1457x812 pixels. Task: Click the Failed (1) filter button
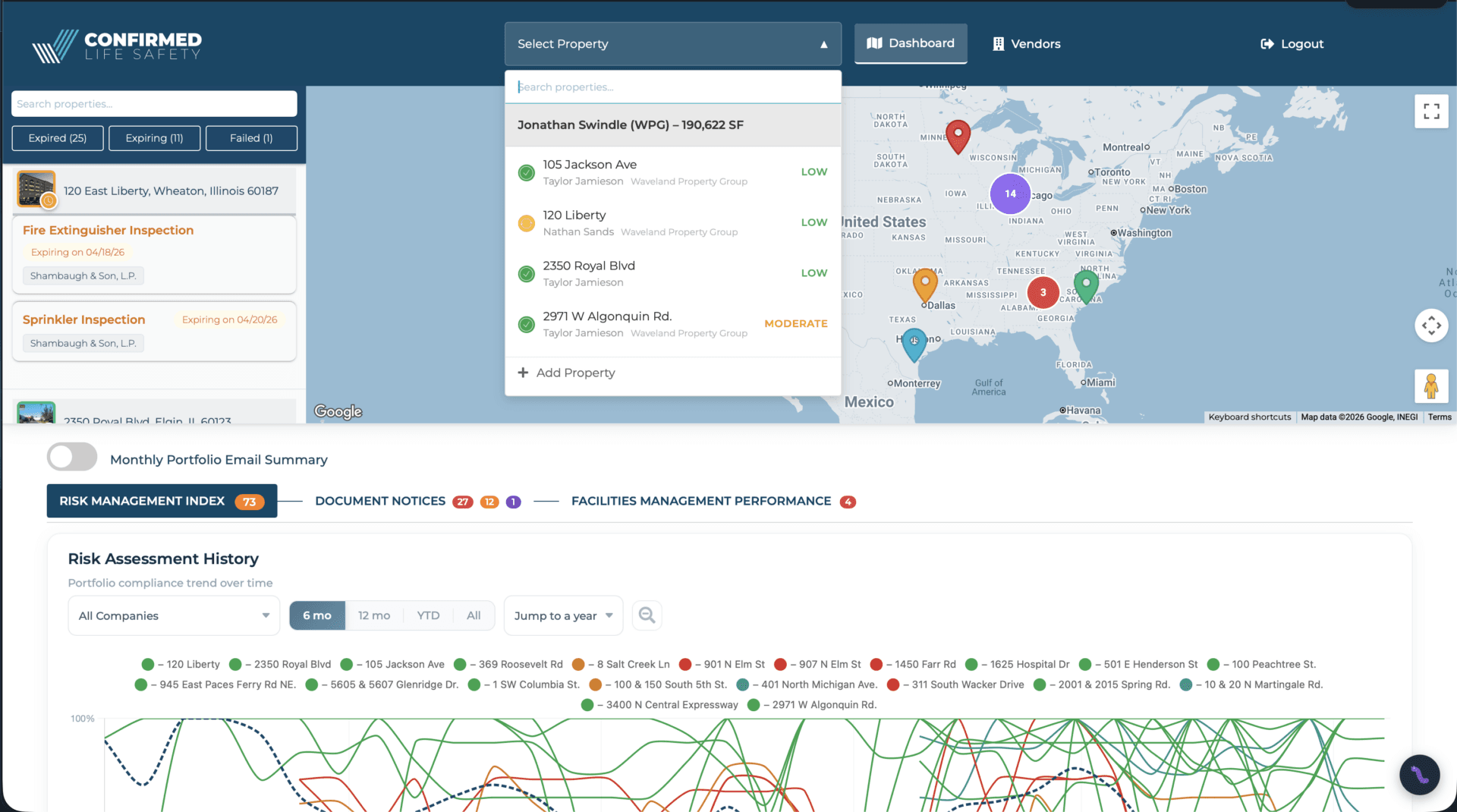click(251, 137)
